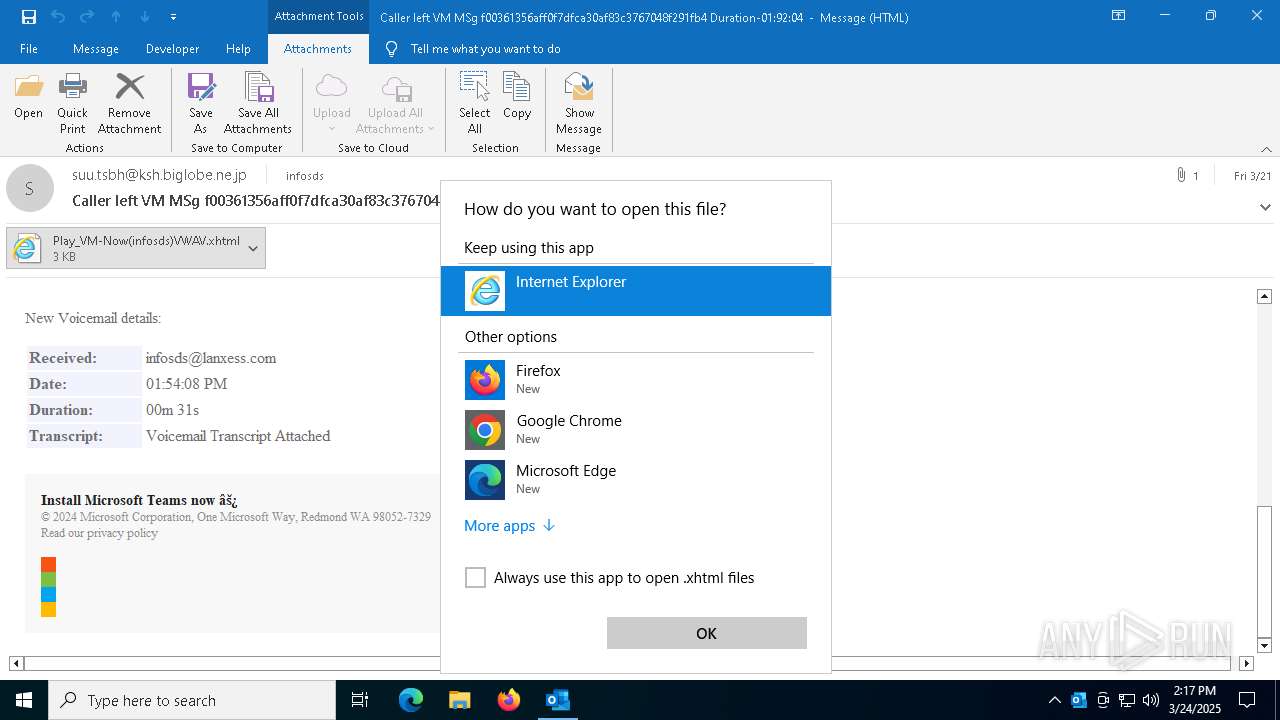
Task: Select Internet Explorer in the app list
Action: [636, 291]
